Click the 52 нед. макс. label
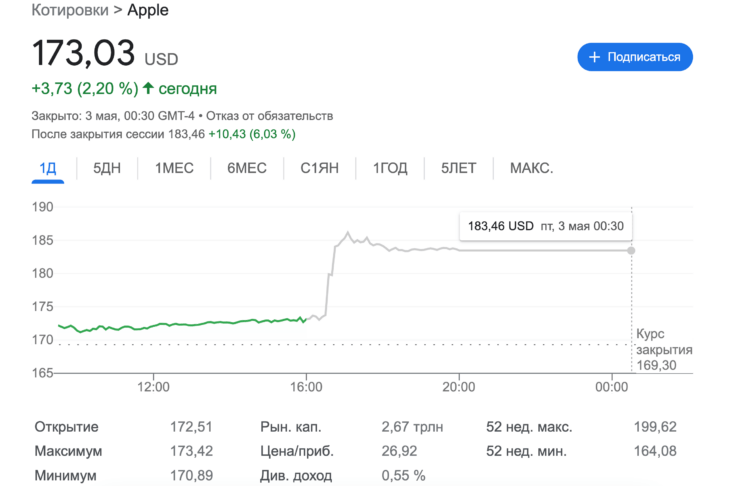Image resolution: width=740 pixels, height=486 pixels. [529, 427]
